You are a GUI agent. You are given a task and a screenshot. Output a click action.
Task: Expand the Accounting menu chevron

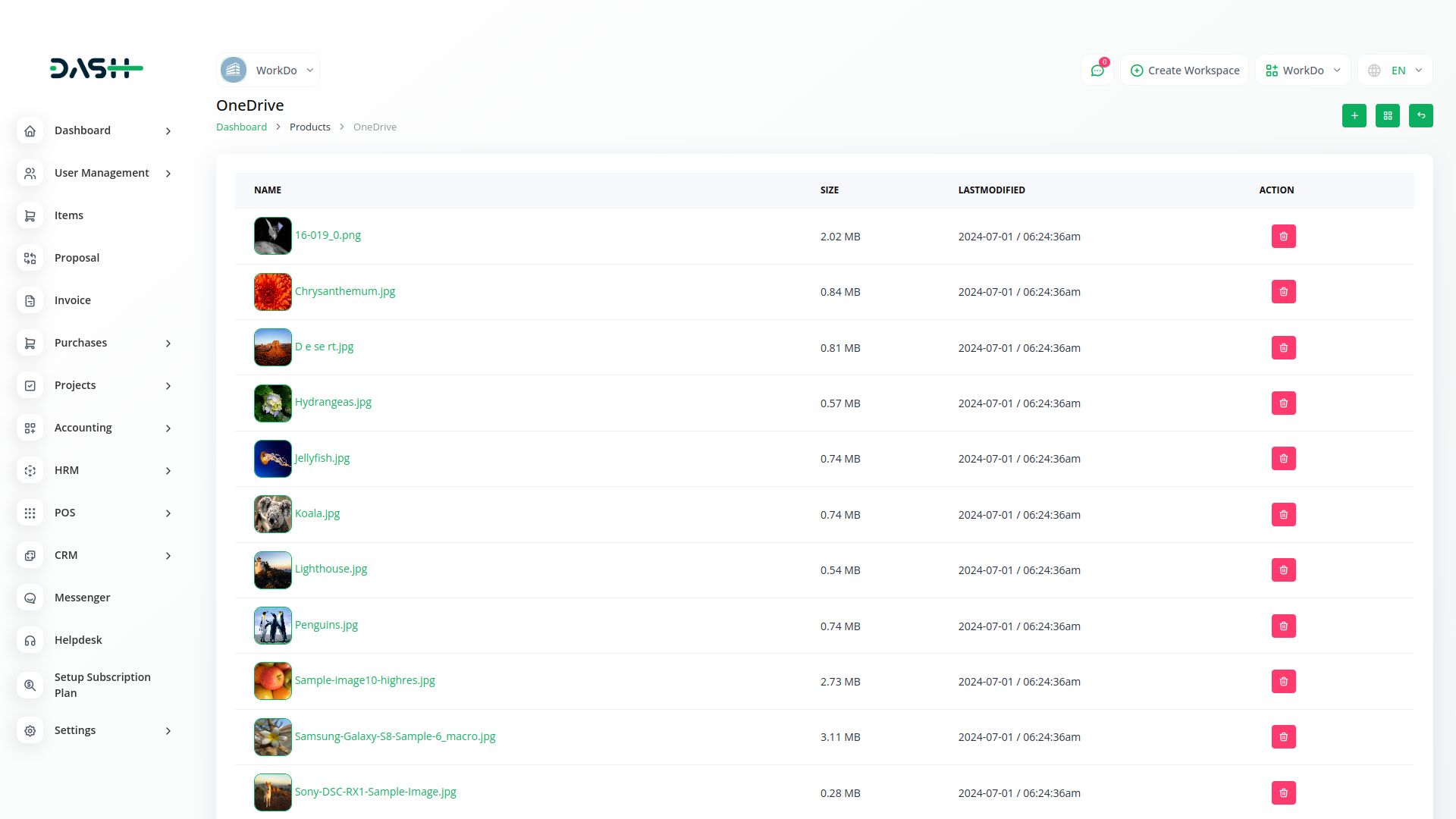point(168,428)
